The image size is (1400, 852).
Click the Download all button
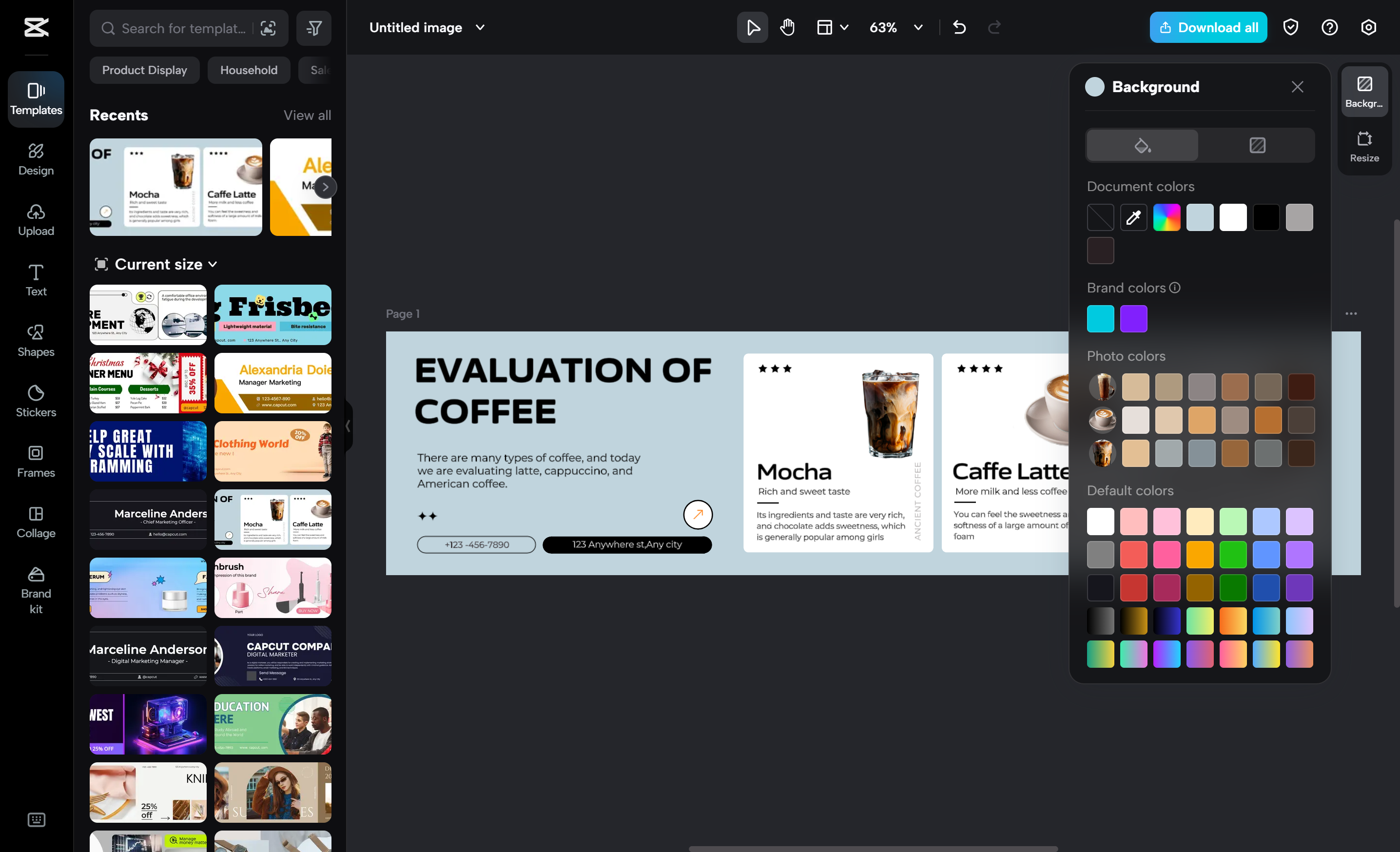[1208, 27]
